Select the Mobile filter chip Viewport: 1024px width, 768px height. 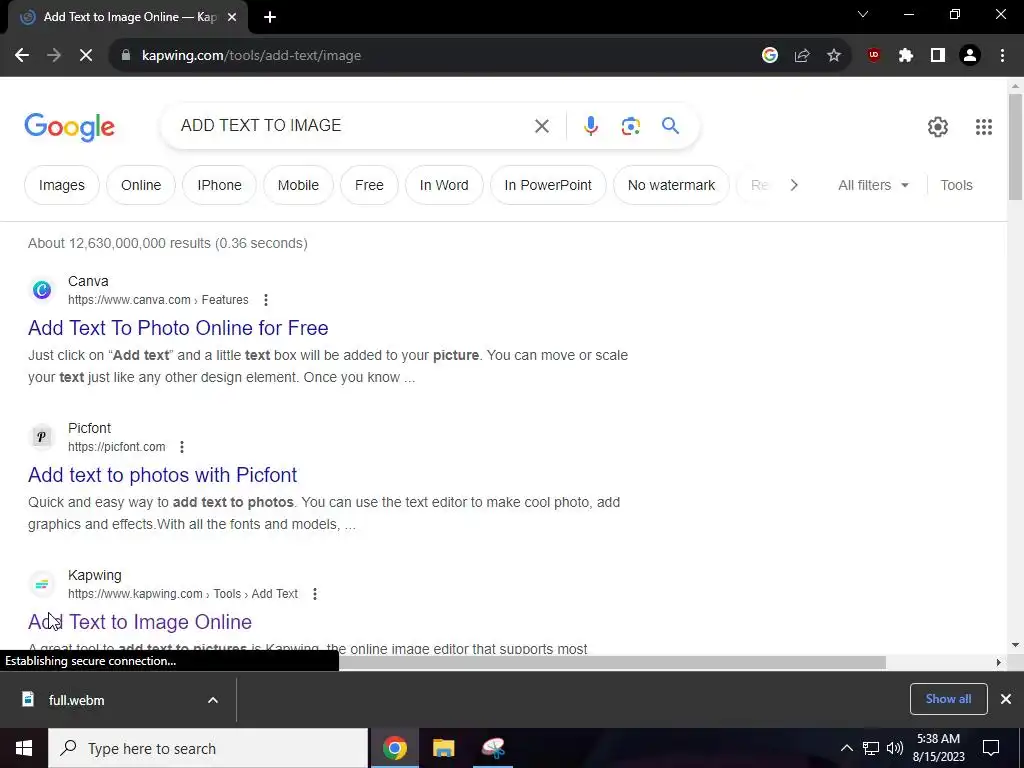(x=298, y=185)
